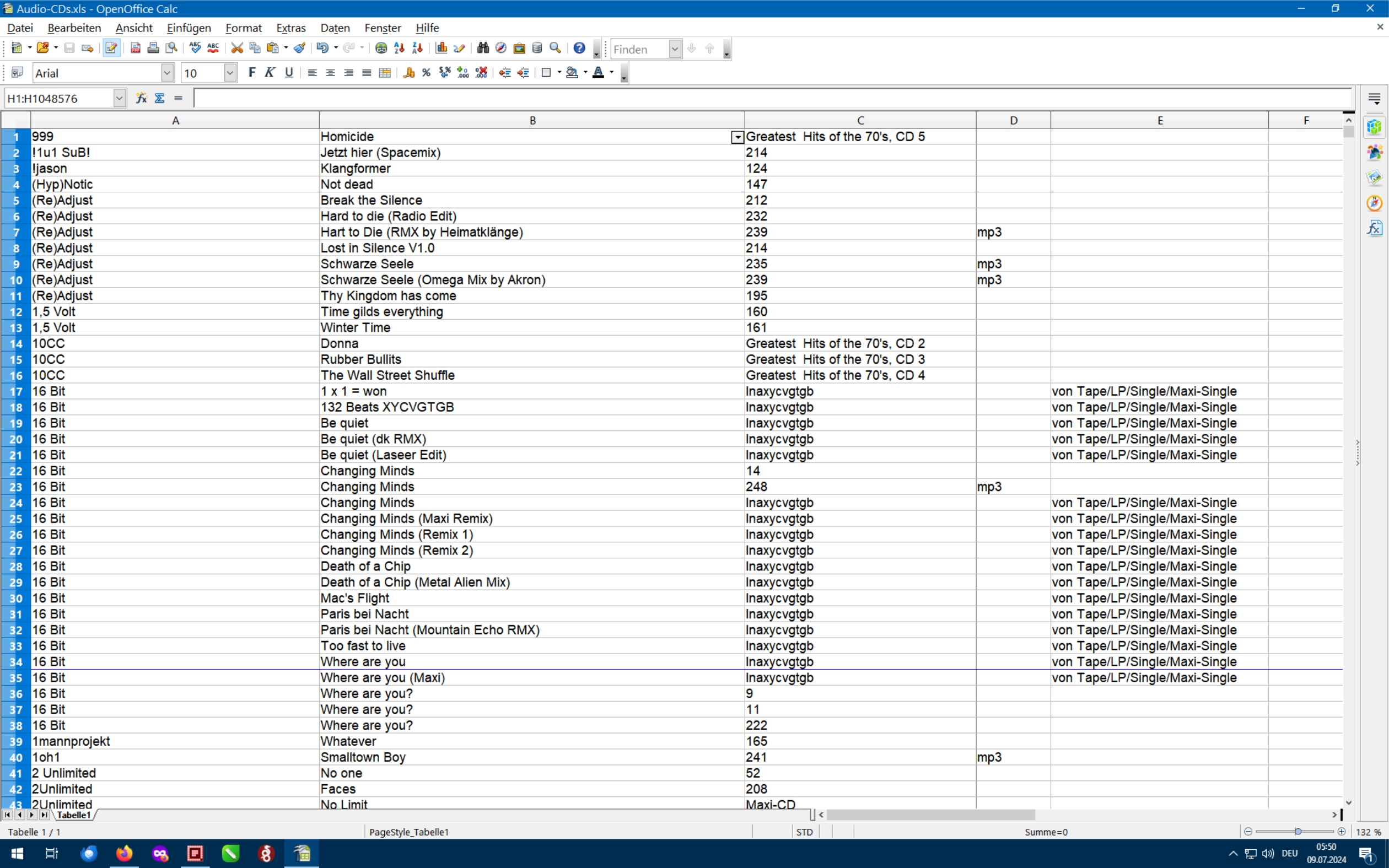
Task: Click STD selection mode in status bar
Action: coord(805,832)
